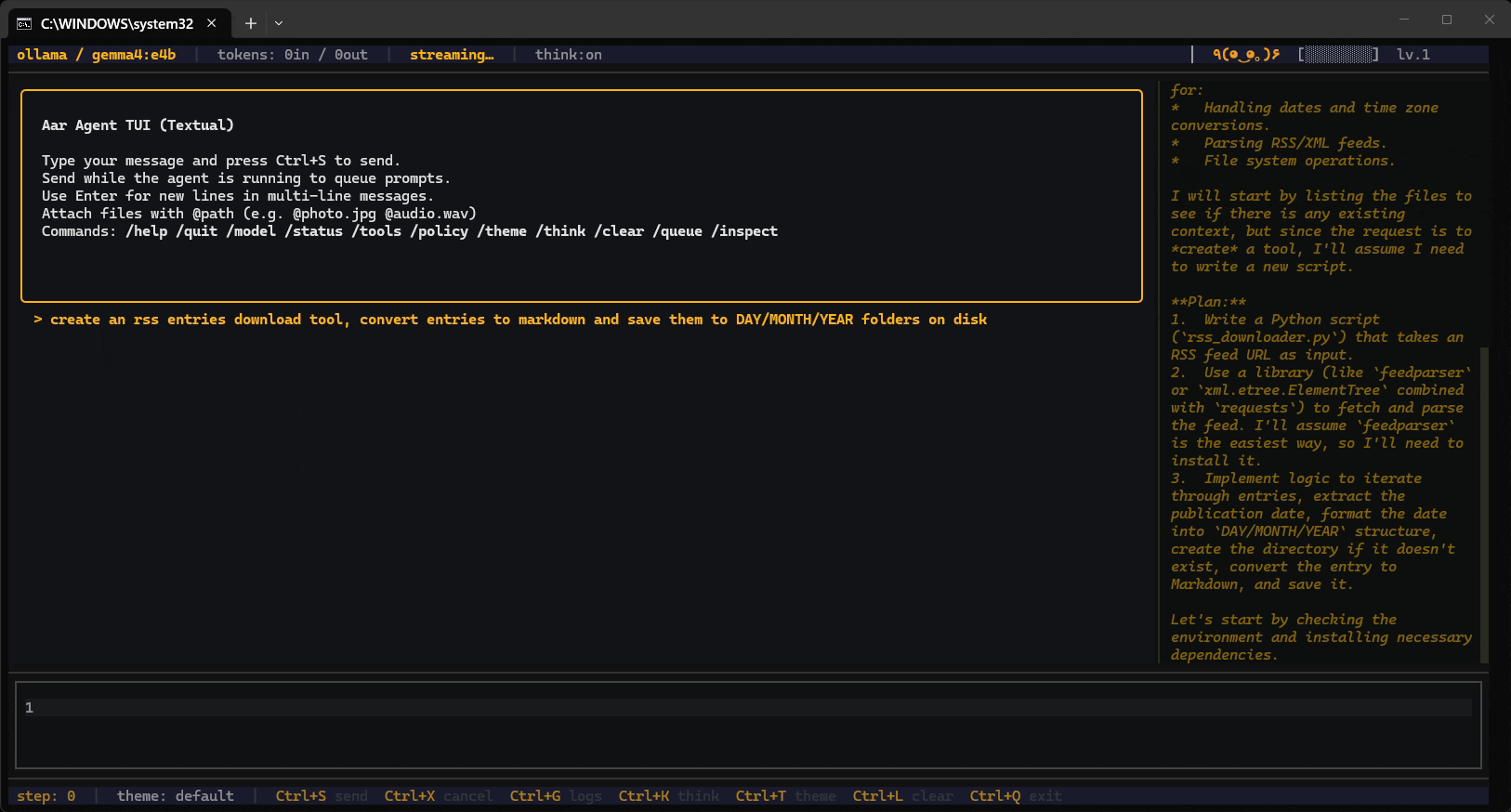Click the lv.1 level indicator

(x=1413, y=55)
